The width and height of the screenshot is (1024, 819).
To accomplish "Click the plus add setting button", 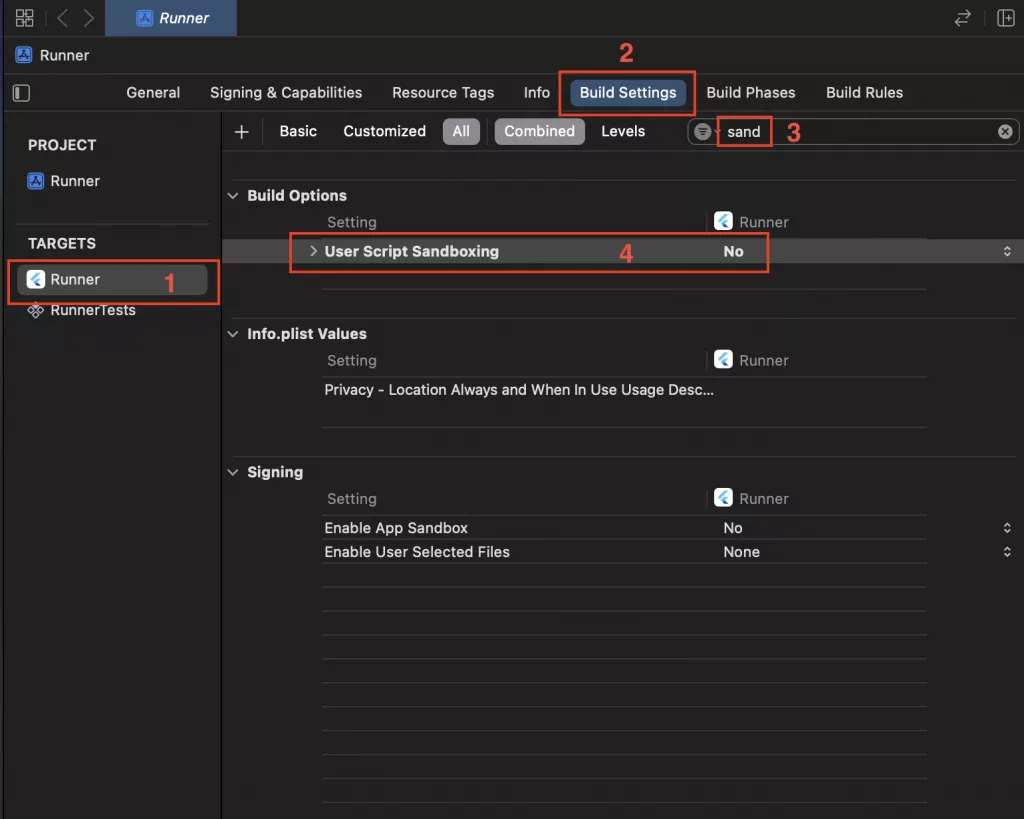I will point(242,131).
